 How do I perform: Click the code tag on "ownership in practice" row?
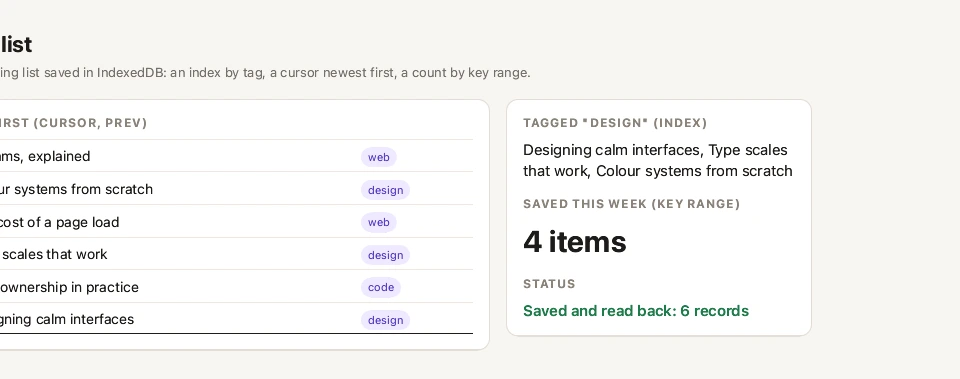tap(381, 287)
